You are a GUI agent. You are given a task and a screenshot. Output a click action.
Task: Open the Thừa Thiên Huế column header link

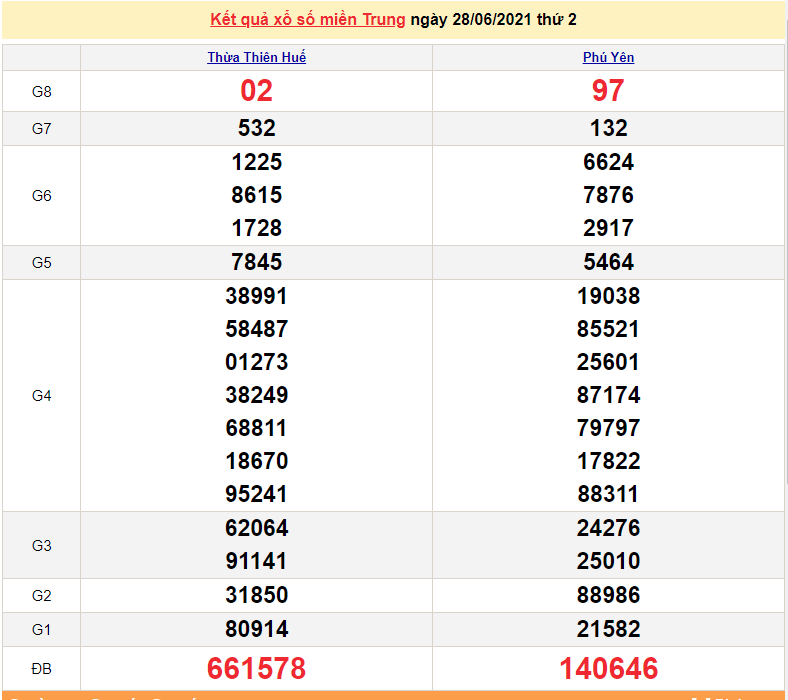tap(256, 58)
